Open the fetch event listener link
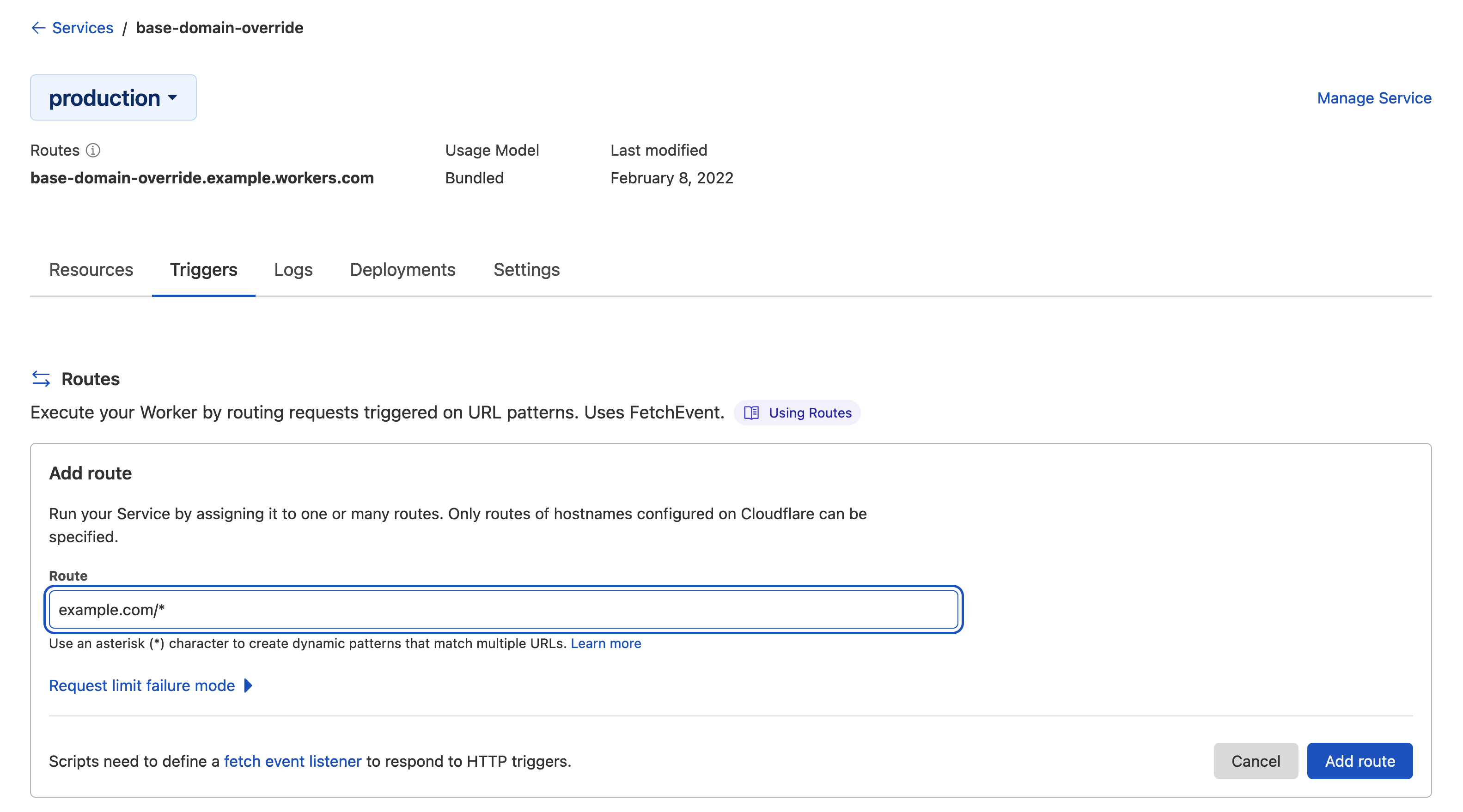This screenshot has height=812, width=1463. click(x=293, y=762)
